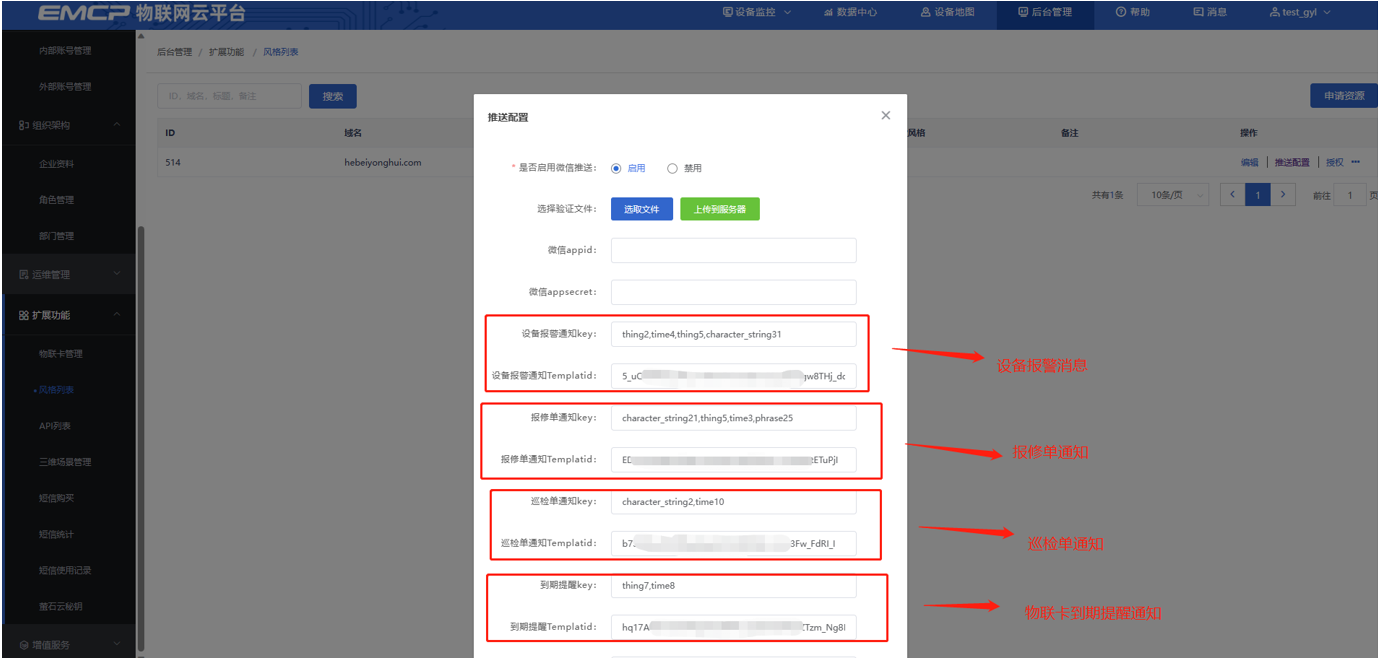Screen dimensions: 1378x658
Task: Focus 设备报警通知key input field
Action: point(734,334)
